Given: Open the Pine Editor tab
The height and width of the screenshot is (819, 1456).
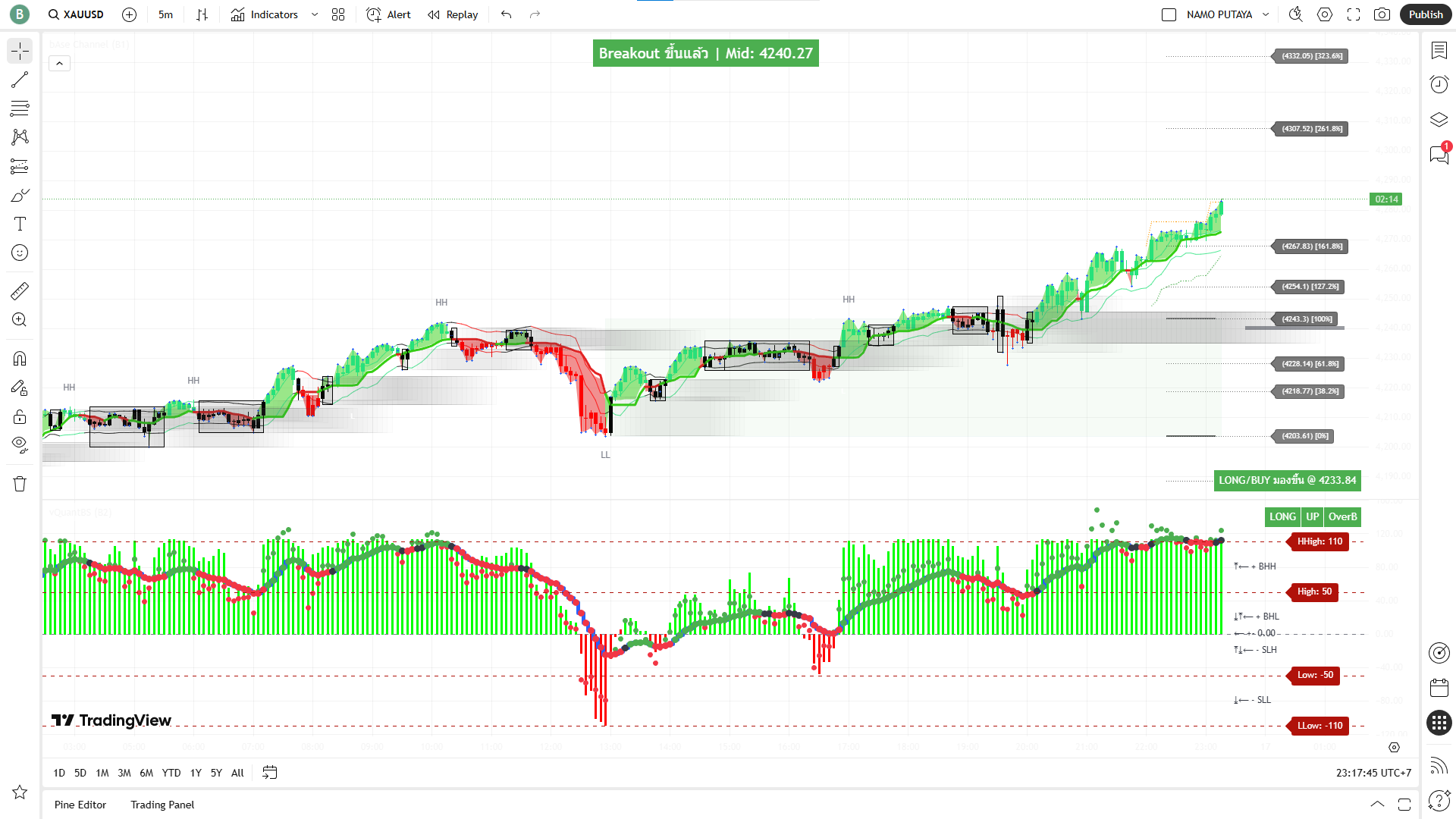Looking at the screenshot, I should (80, 805).
